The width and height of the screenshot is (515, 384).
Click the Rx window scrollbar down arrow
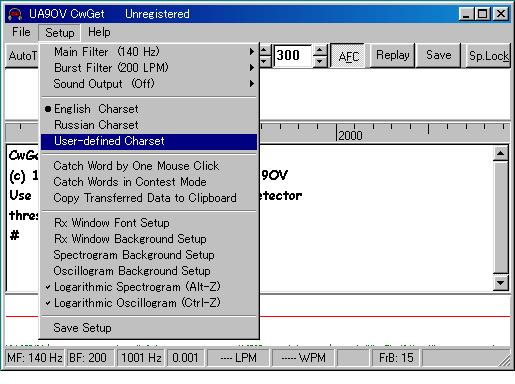501,283
